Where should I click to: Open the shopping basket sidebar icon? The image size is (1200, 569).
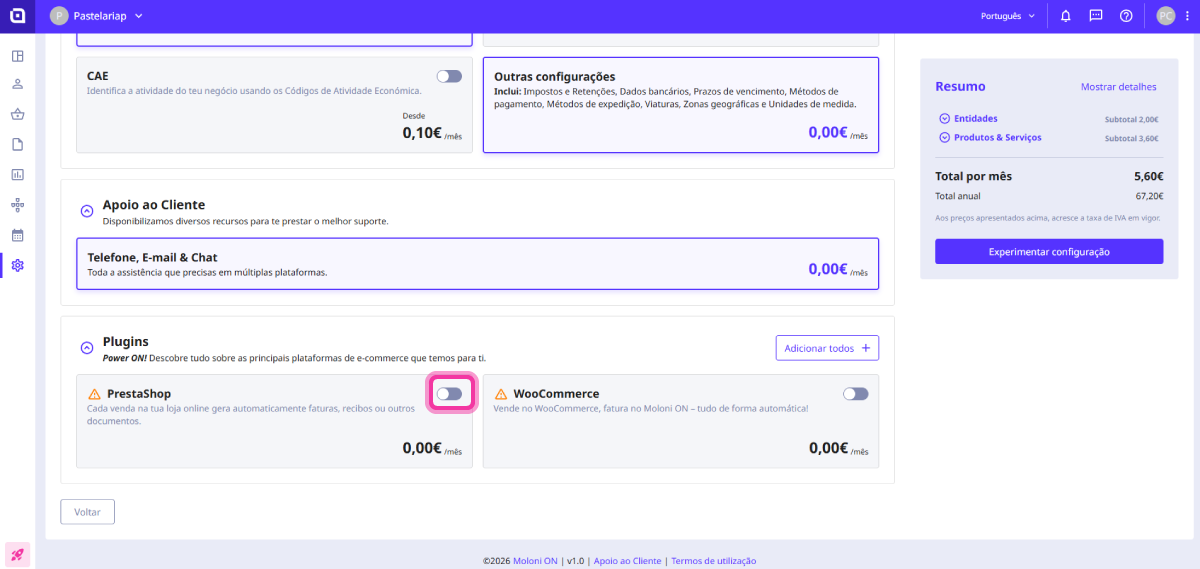coord(17,114)
